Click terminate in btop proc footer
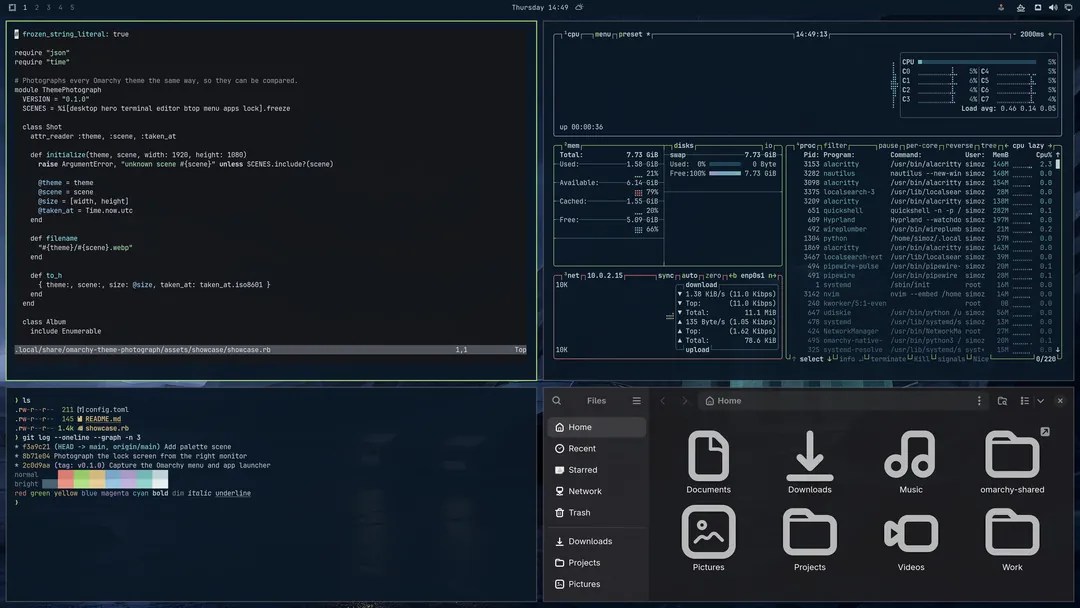The height and width of the screenshot is (608, 1080). [889, 359]
